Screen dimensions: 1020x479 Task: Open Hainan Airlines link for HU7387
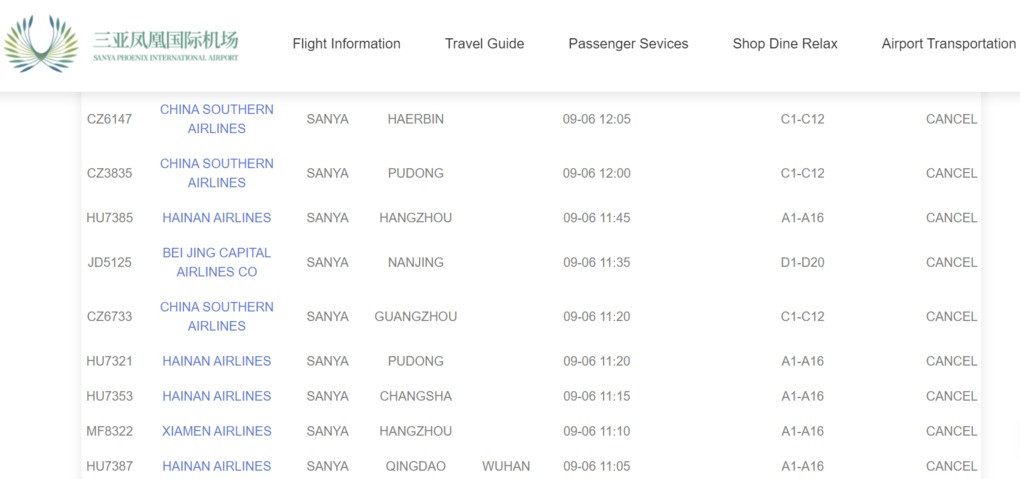(216, 466)
